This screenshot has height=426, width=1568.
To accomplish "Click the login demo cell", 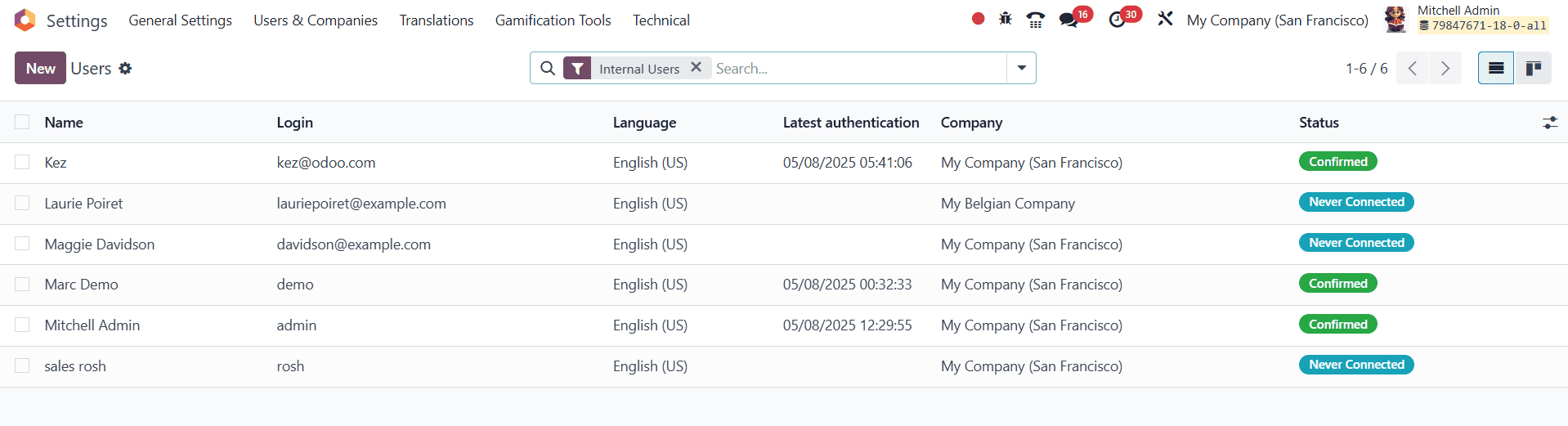I will 295,284.
